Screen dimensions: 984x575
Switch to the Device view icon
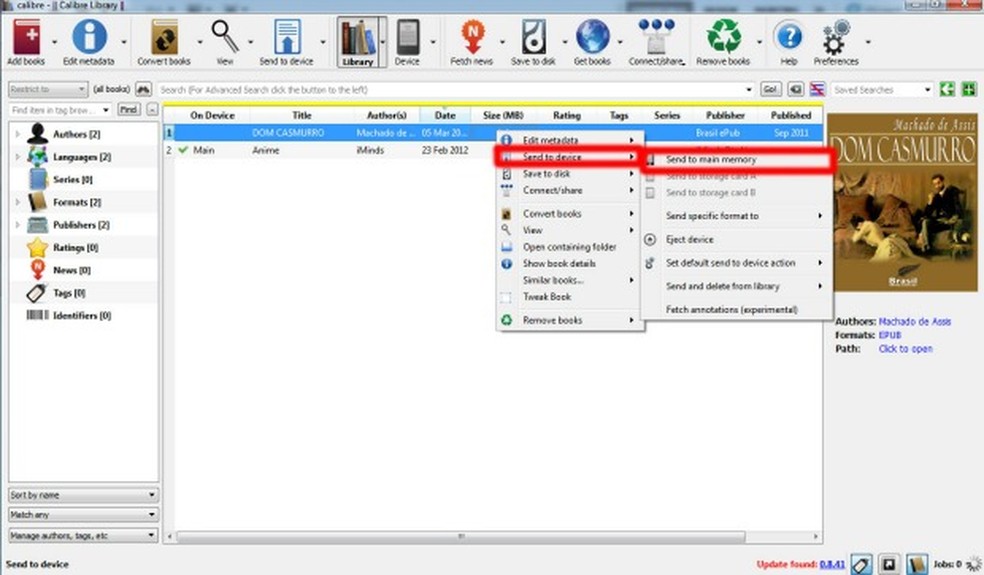407,38
